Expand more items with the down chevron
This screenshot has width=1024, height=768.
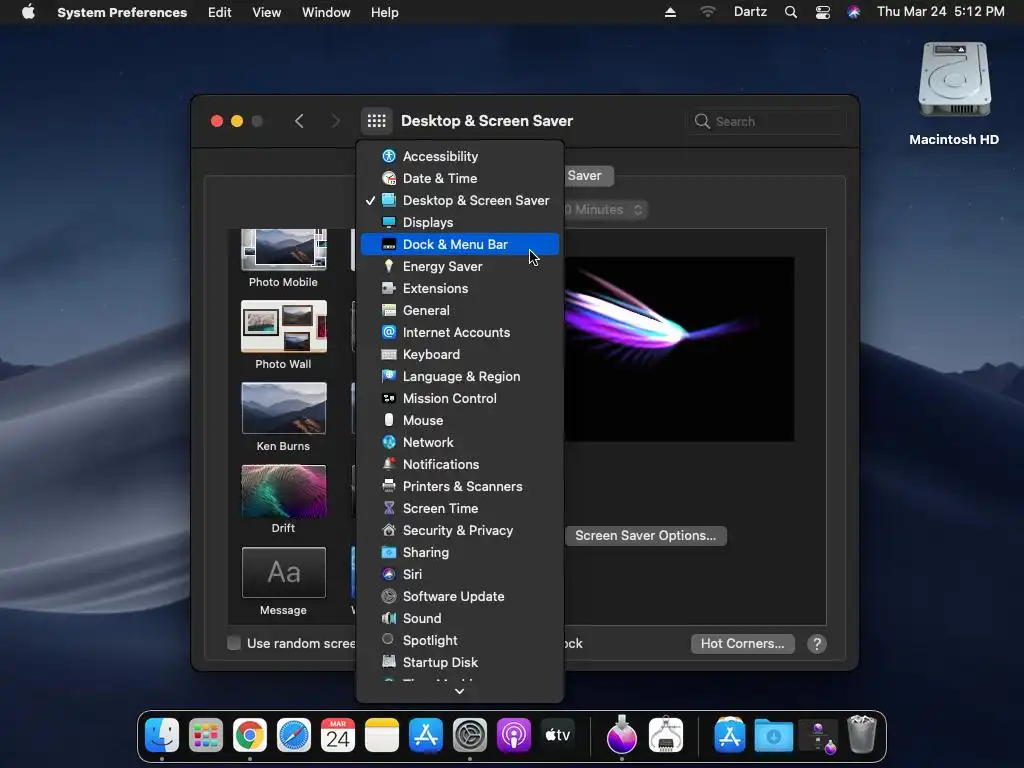[x=460, y=691]
